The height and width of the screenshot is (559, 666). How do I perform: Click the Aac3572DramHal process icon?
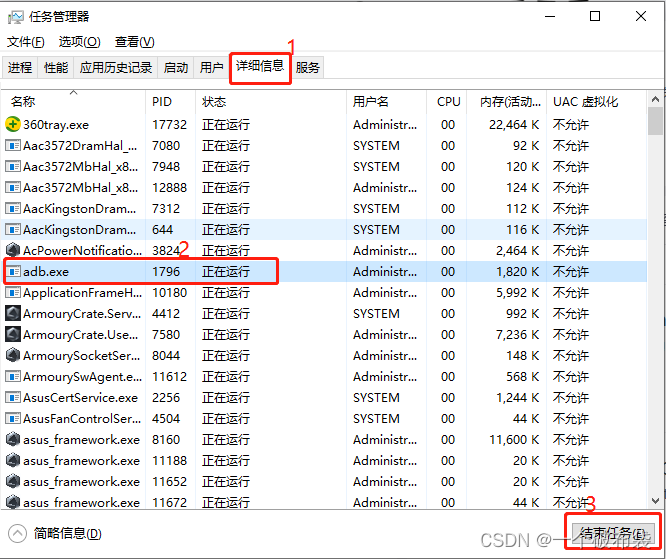click(13, 146)
